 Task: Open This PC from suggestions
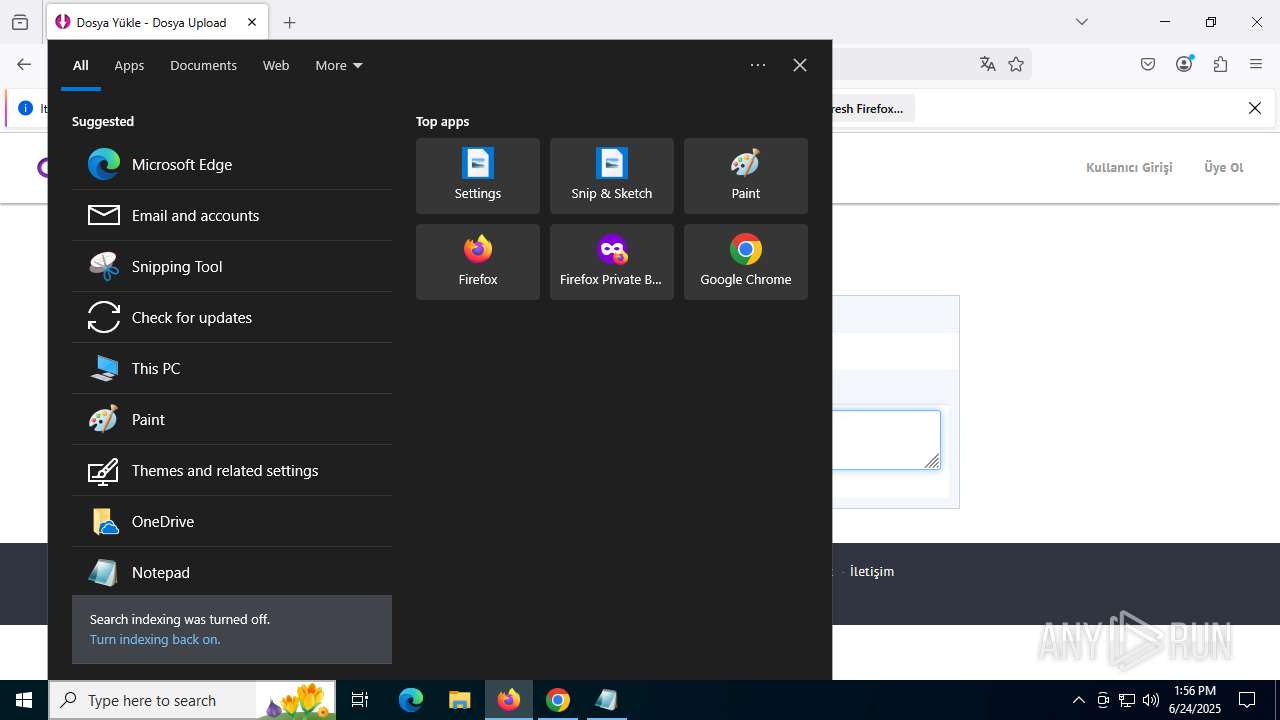(232, 368)
